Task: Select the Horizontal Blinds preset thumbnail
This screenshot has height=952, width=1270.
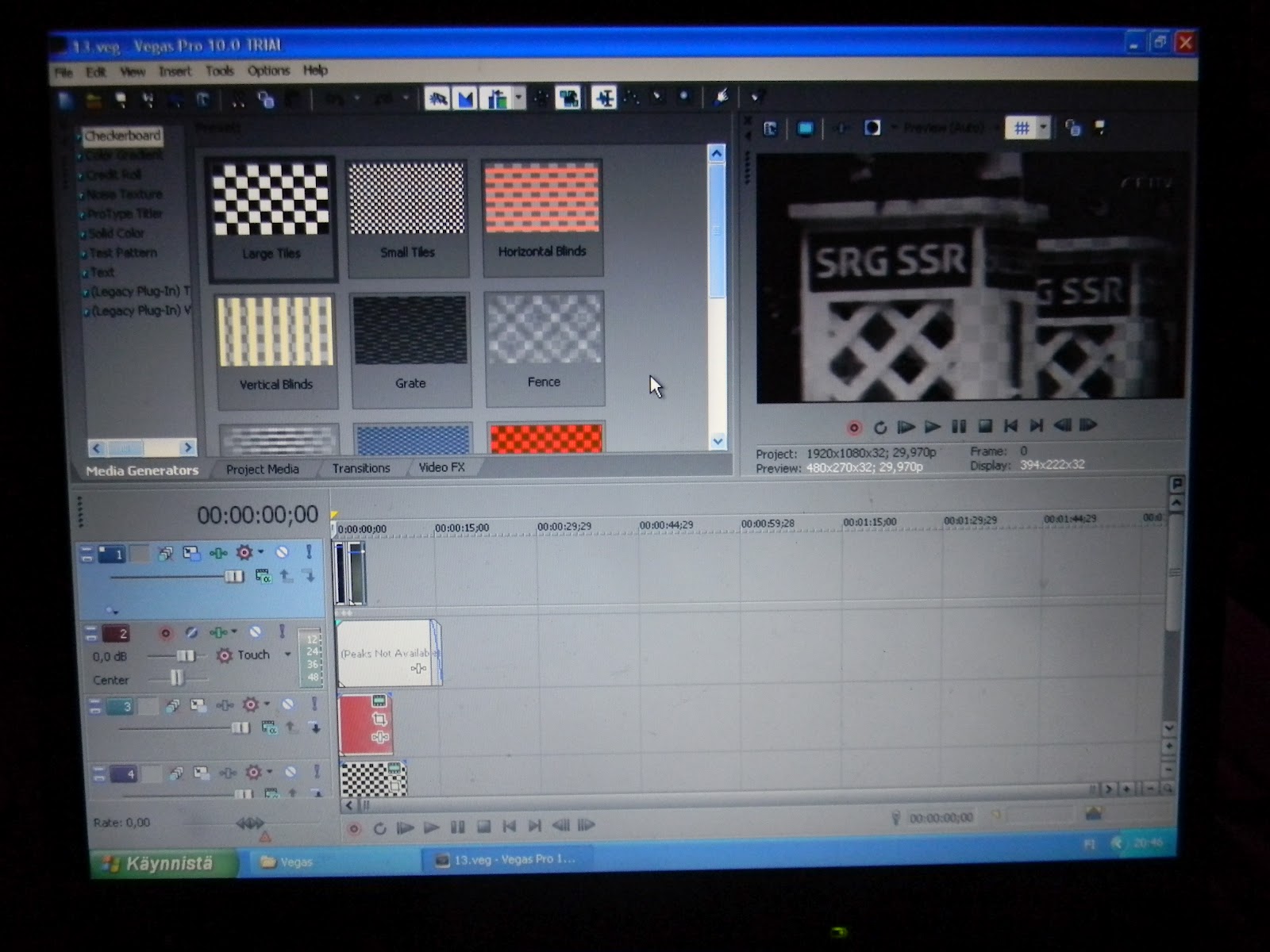Action: pos(542,217)
